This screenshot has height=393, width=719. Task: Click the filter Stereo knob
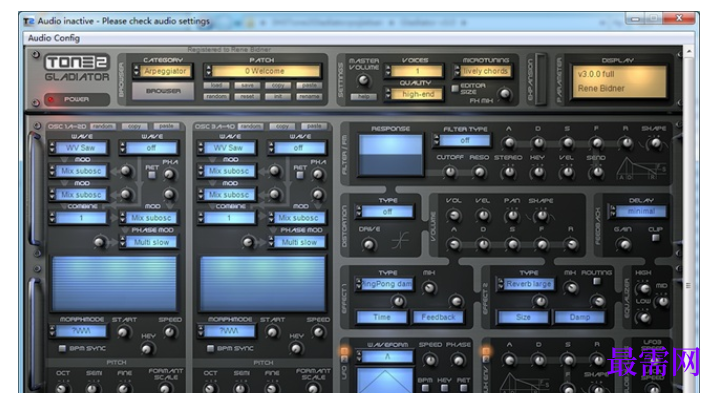[509, 172]
